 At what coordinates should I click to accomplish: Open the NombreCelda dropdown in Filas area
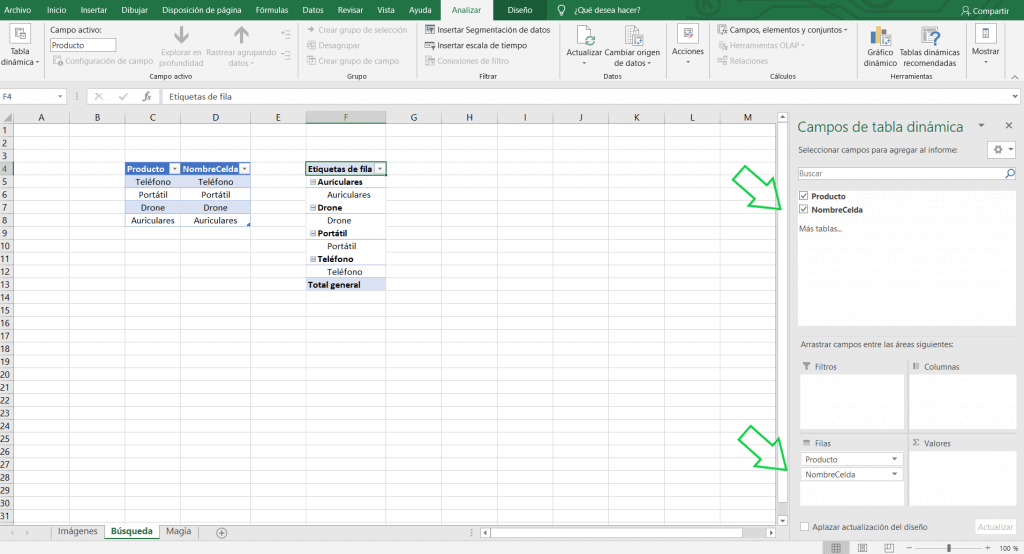[895, 474]
